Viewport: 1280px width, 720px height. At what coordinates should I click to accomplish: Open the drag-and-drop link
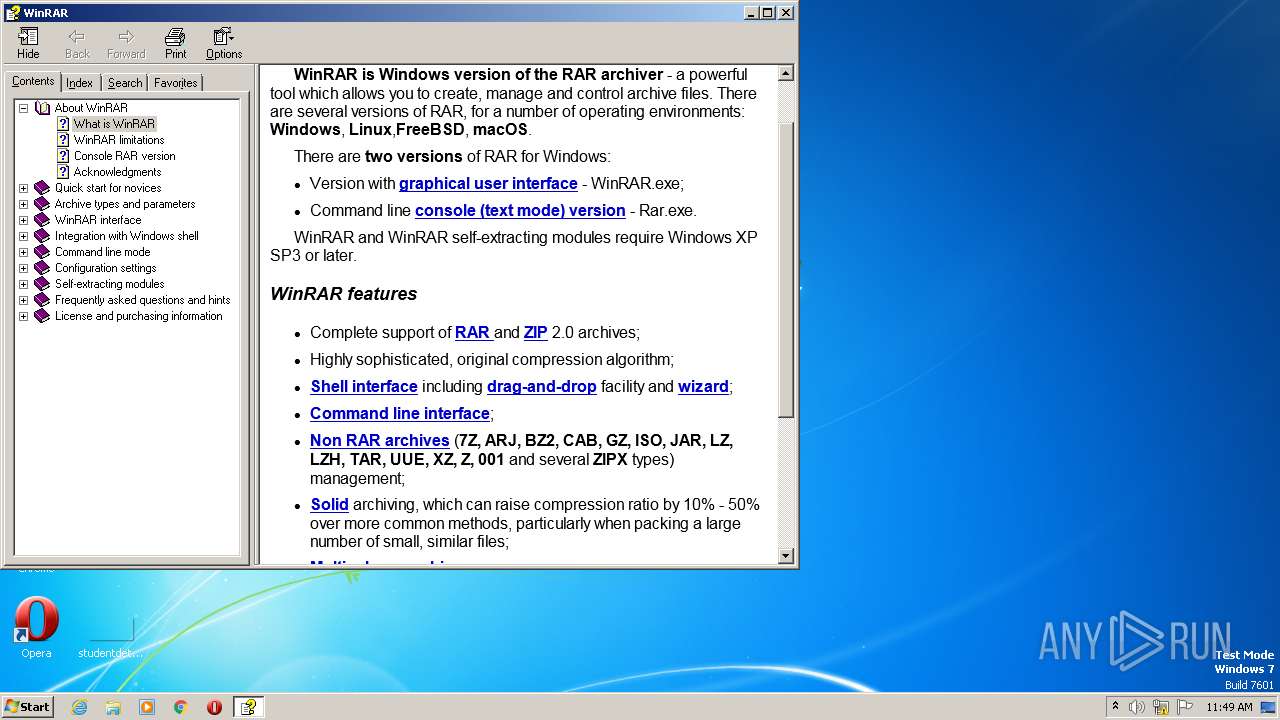tap(542, 387)
